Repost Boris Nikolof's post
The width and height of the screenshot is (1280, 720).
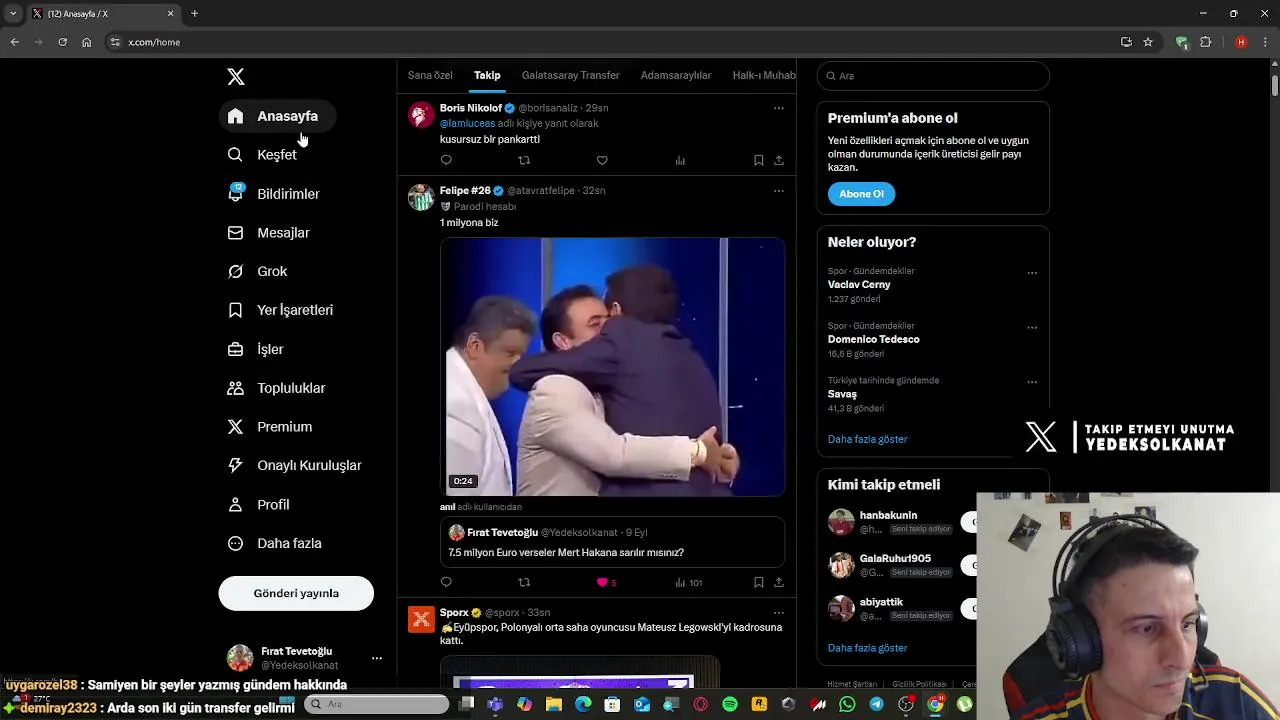[524, 160]
